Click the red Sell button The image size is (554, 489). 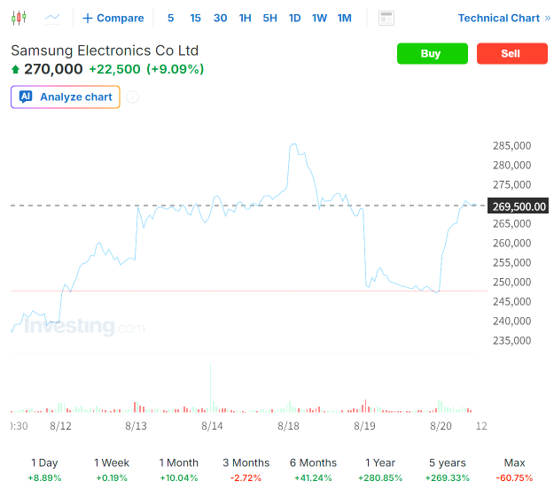click(512, 54)
